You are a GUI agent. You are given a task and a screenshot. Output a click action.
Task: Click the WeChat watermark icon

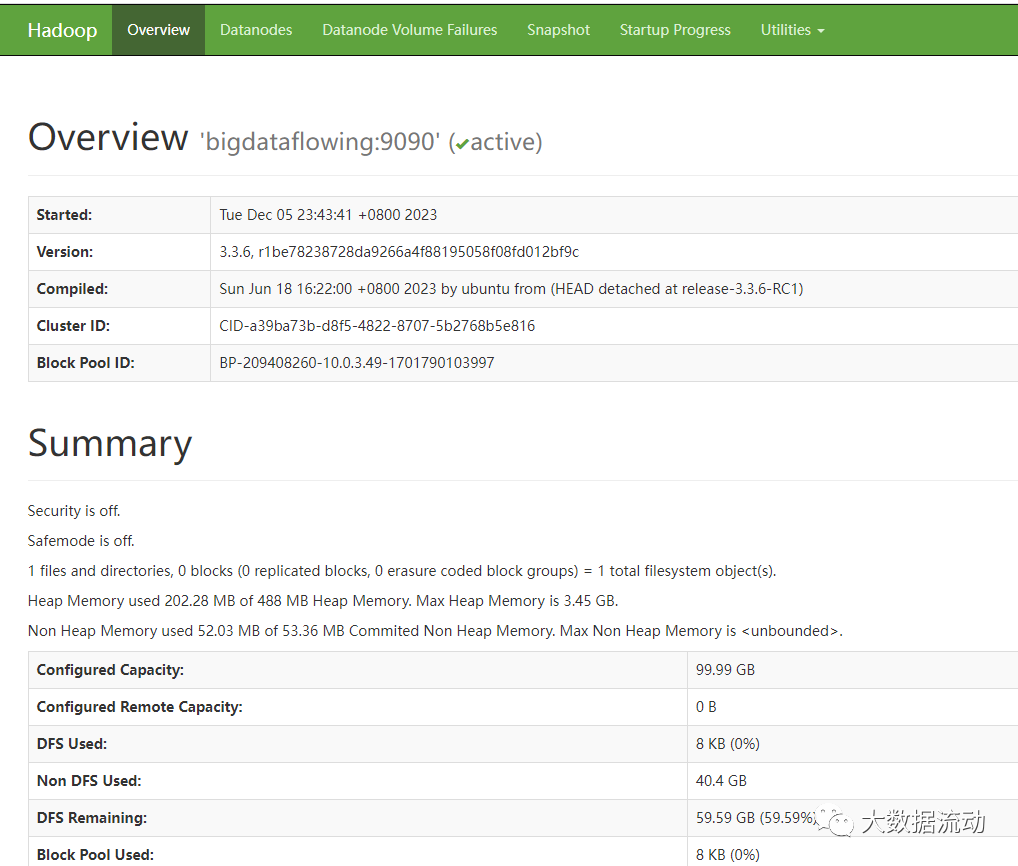(838, 820)
